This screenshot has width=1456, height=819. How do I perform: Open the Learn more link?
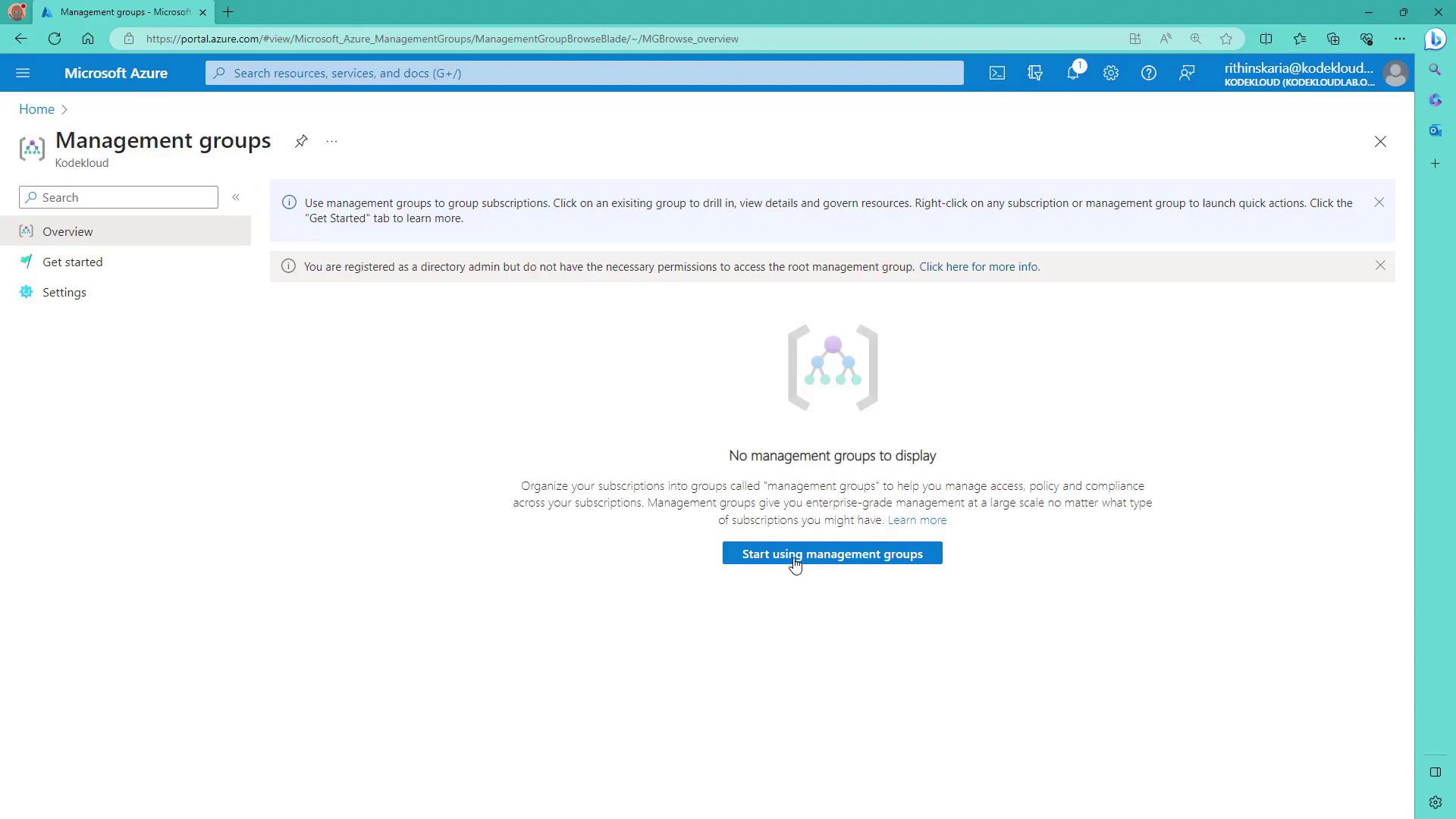917,520
